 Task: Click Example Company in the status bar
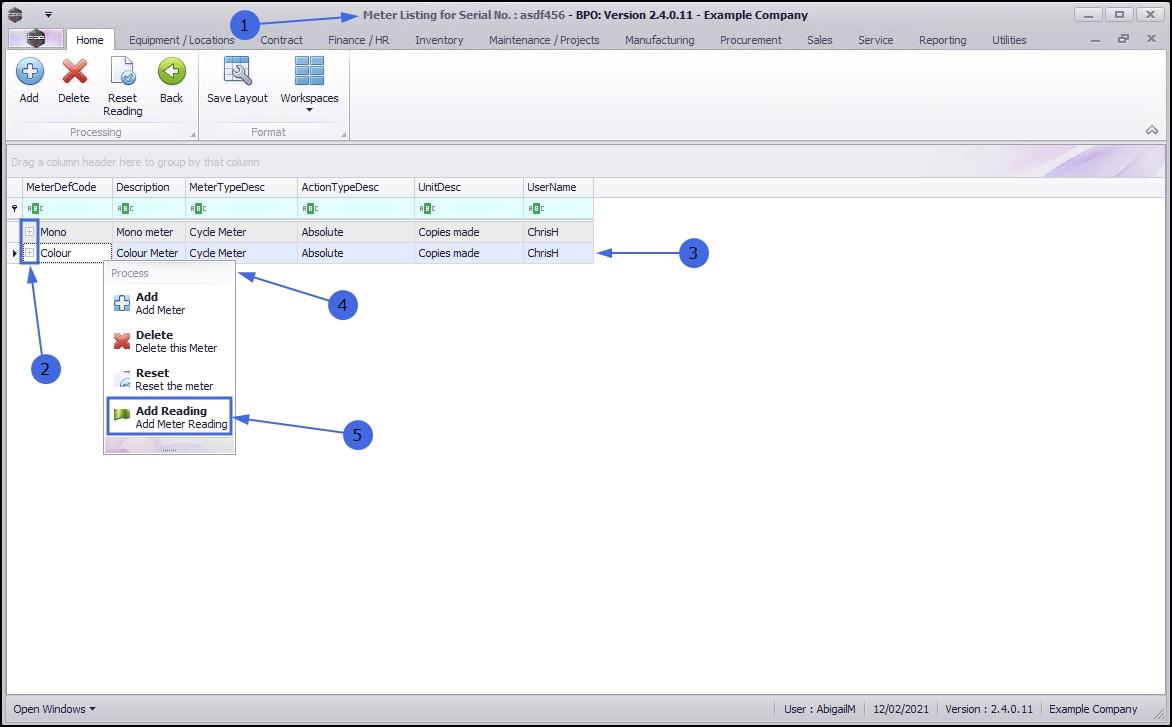pyautogui.click(x=1093, y=708)
